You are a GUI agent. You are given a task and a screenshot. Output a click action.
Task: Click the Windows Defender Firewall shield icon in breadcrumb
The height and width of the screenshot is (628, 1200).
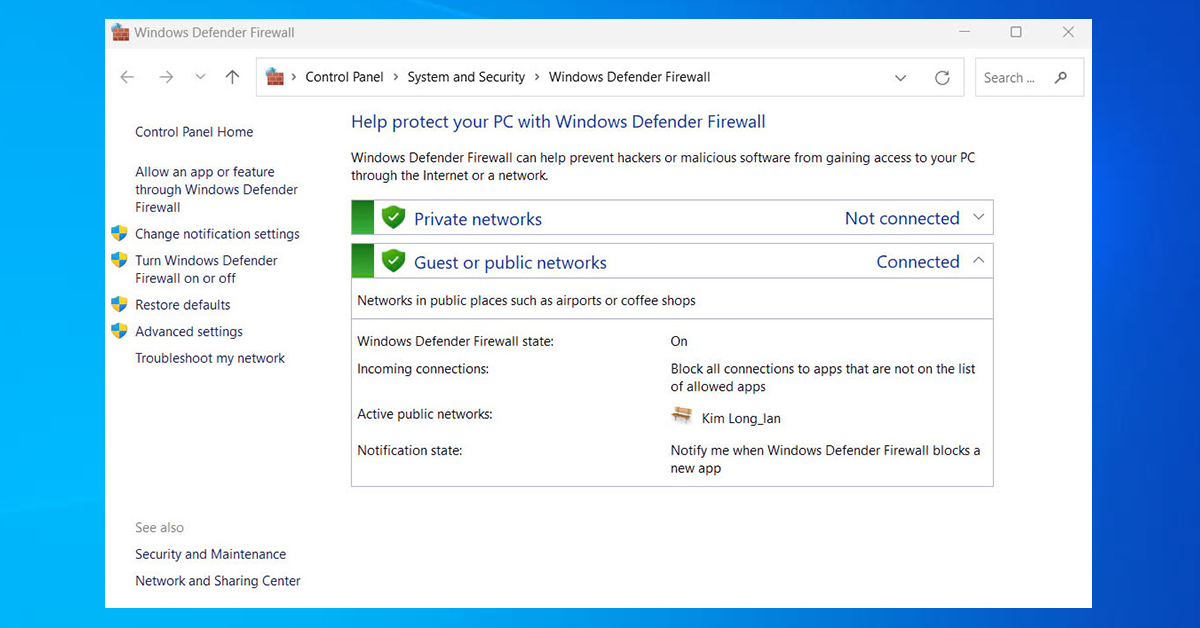click(274, 77)
